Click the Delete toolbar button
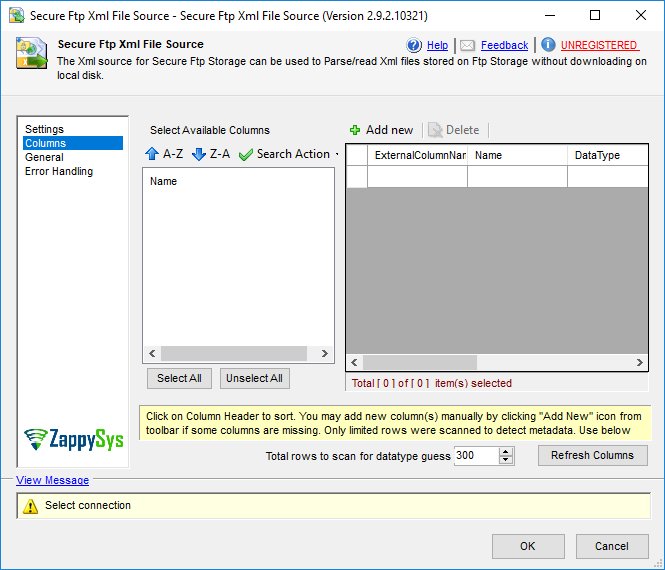 point(454,130)
